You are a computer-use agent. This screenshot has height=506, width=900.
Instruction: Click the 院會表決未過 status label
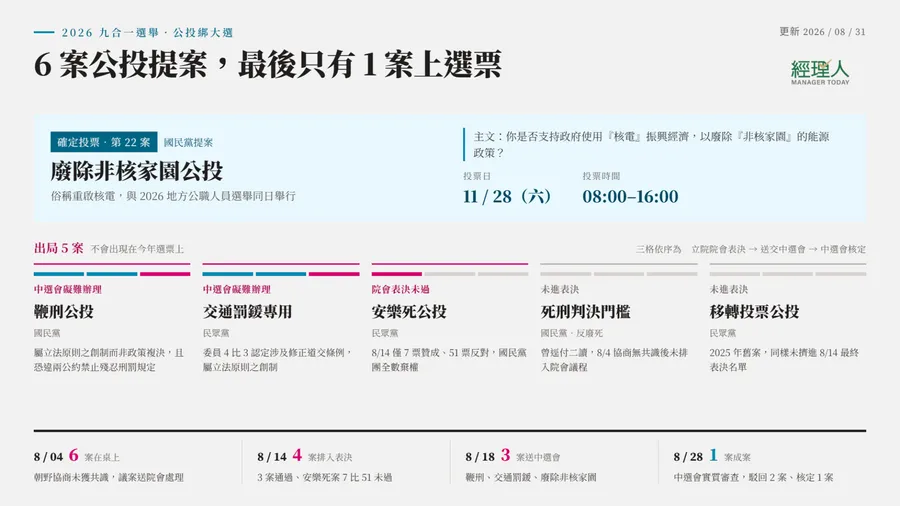(400, 289)
